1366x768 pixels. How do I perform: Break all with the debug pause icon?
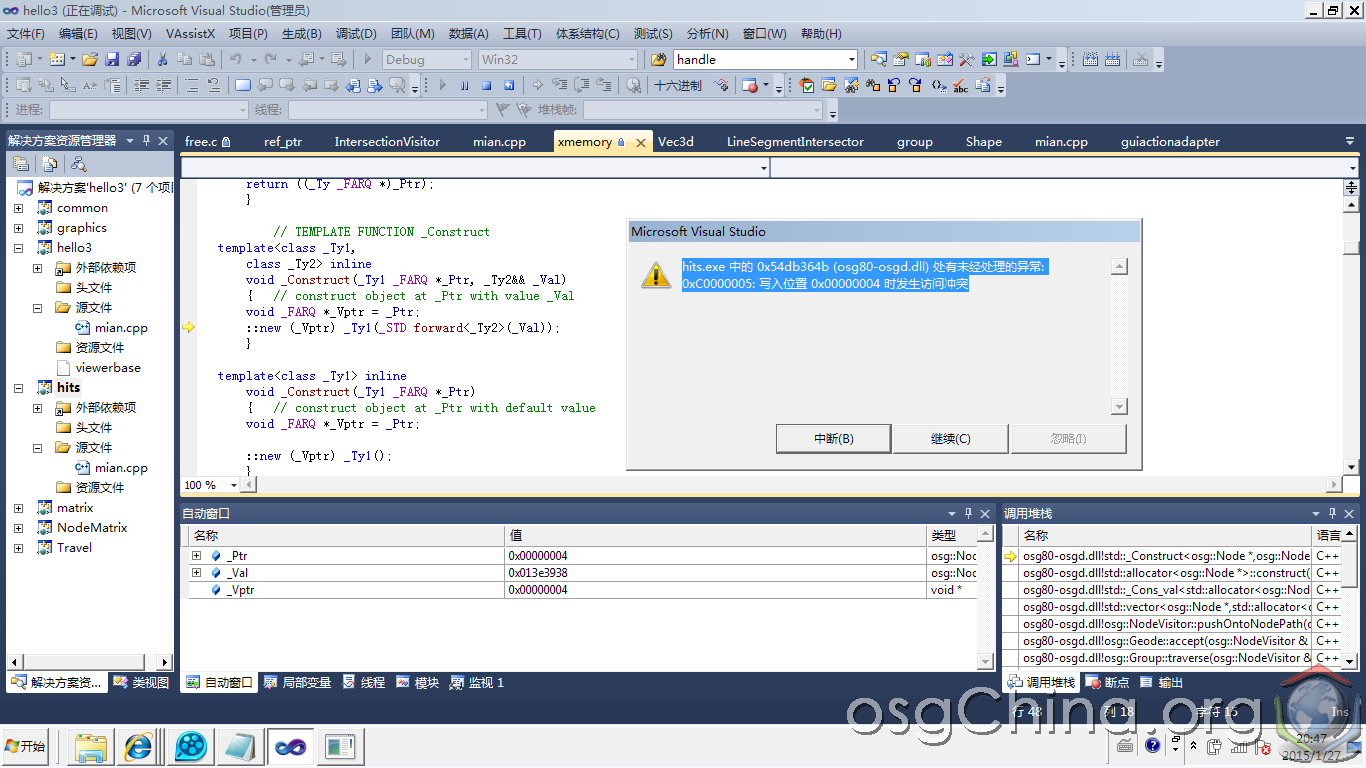click(x=464, y=86)
